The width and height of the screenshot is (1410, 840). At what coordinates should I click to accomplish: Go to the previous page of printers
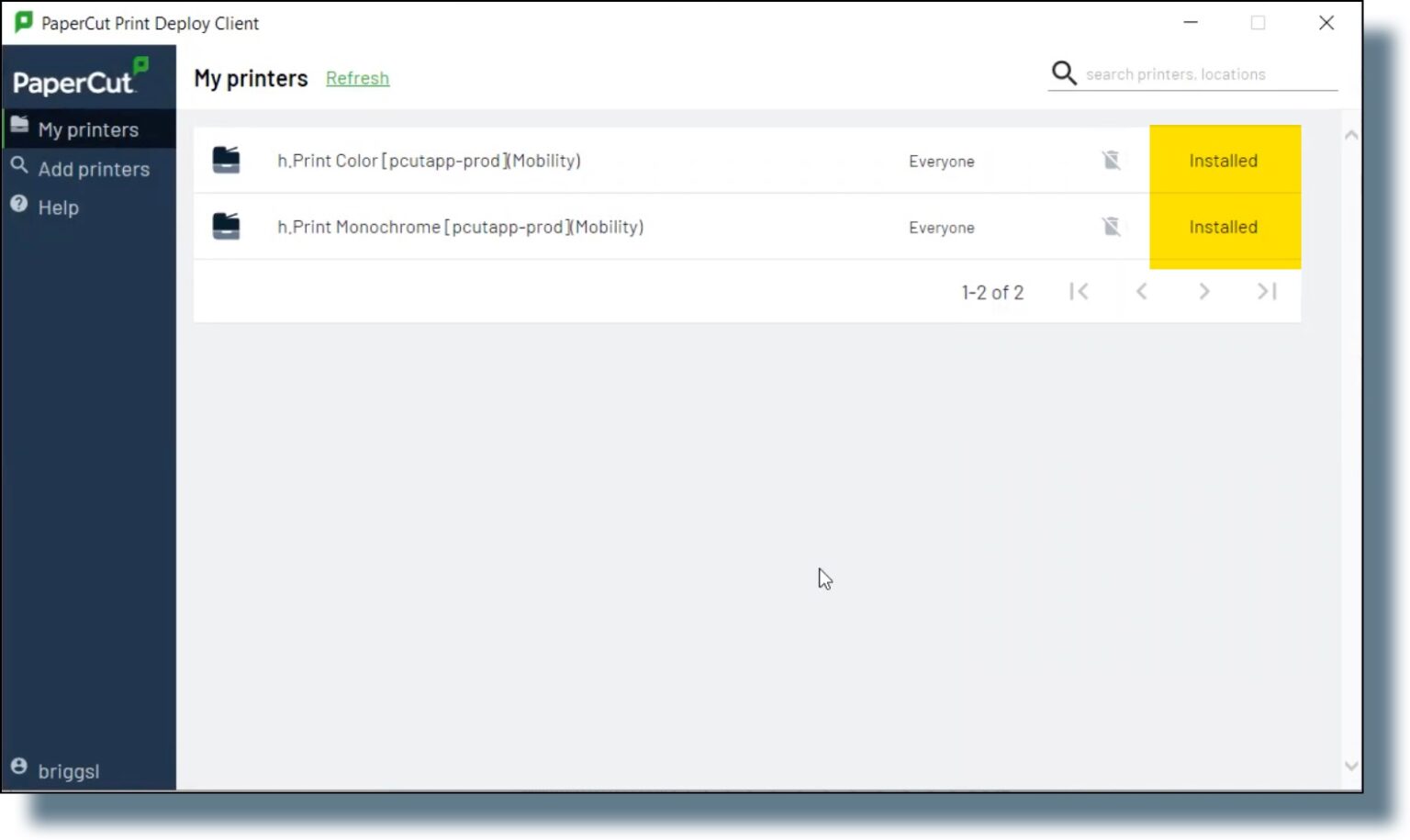point(1141,292)
